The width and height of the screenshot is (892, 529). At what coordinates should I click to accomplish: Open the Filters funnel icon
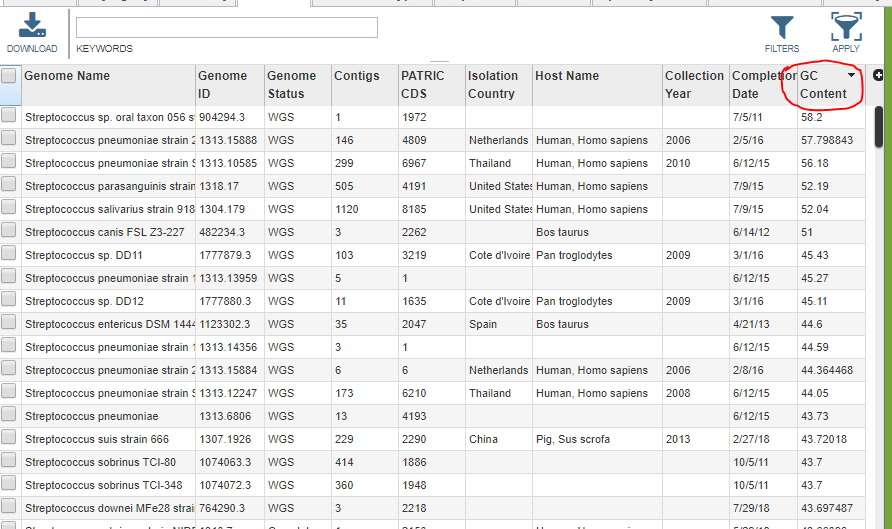[x=782, y=27]
